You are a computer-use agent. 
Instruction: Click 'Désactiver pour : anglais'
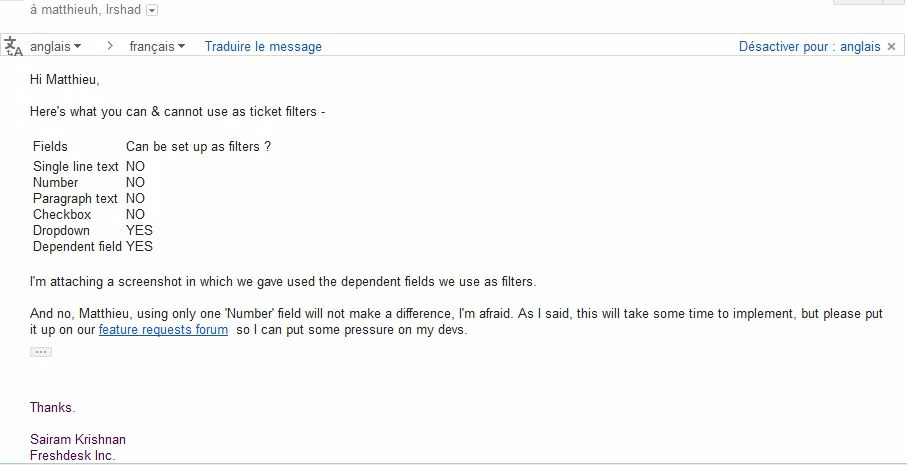(x=809, y=46)
